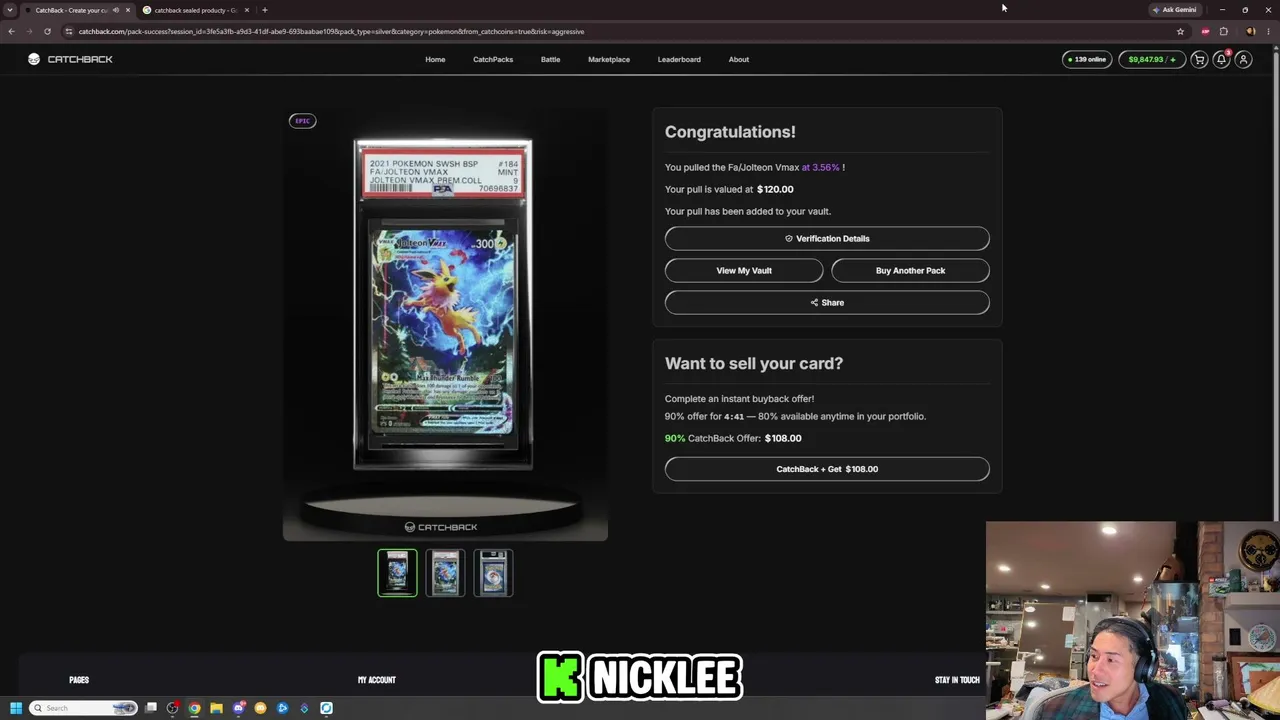Open the tab search dropdown

click(x=10, y=10)
